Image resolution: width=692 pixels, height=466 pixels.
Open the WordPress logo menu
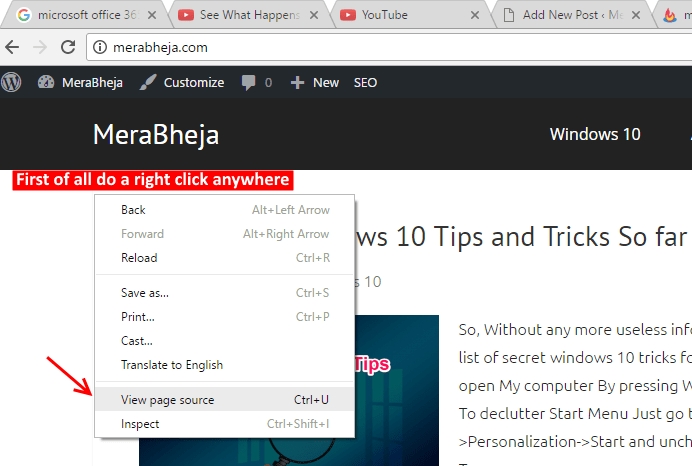(11, 82)
